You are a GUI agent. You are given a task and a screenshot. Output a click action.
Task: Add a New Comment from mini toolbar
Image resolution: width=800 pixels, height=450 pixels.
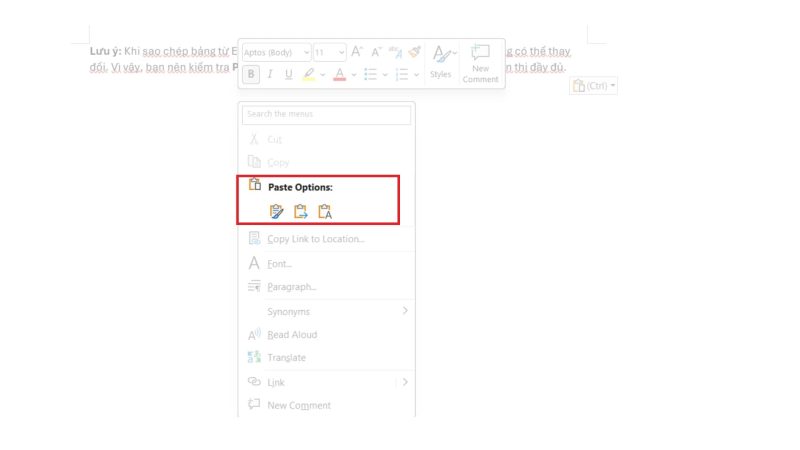click(480, 63)
